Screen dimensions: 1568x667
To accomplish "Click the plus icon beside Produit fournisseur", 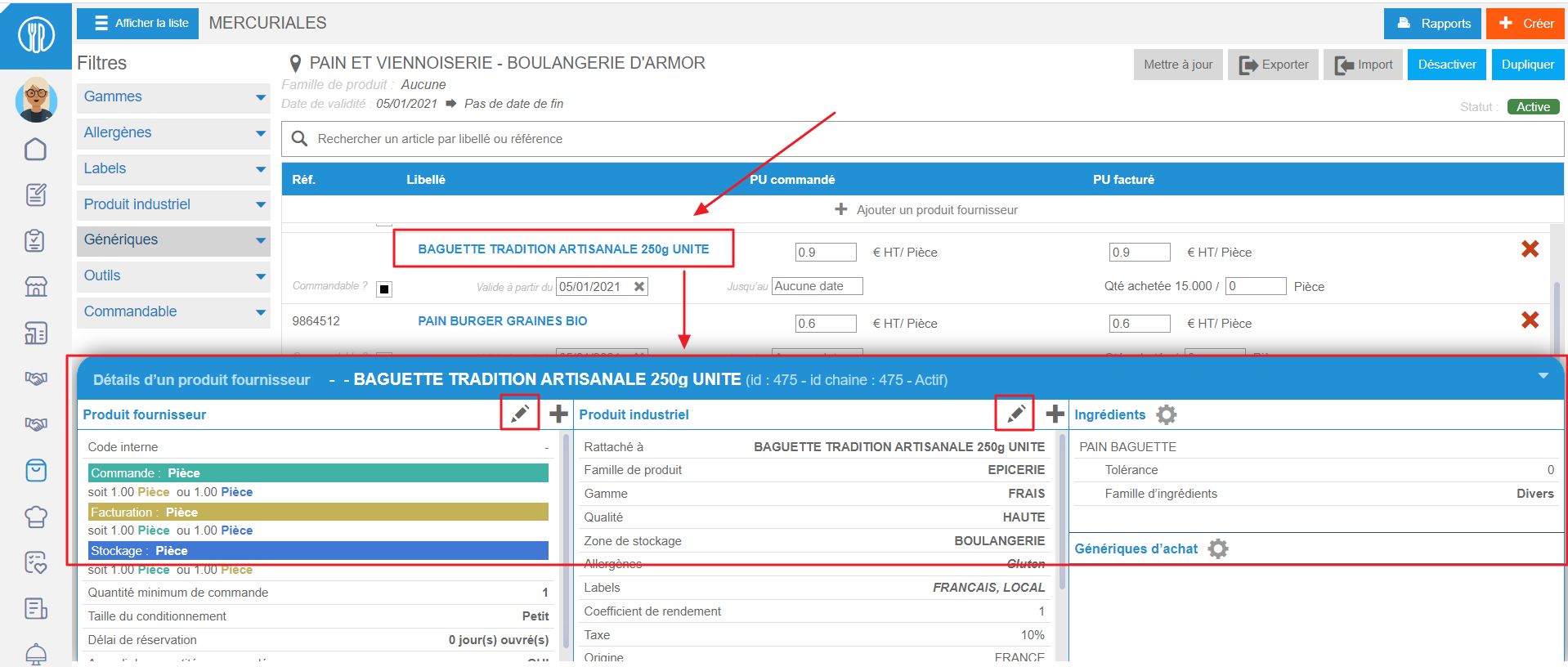I will [558, 414].
